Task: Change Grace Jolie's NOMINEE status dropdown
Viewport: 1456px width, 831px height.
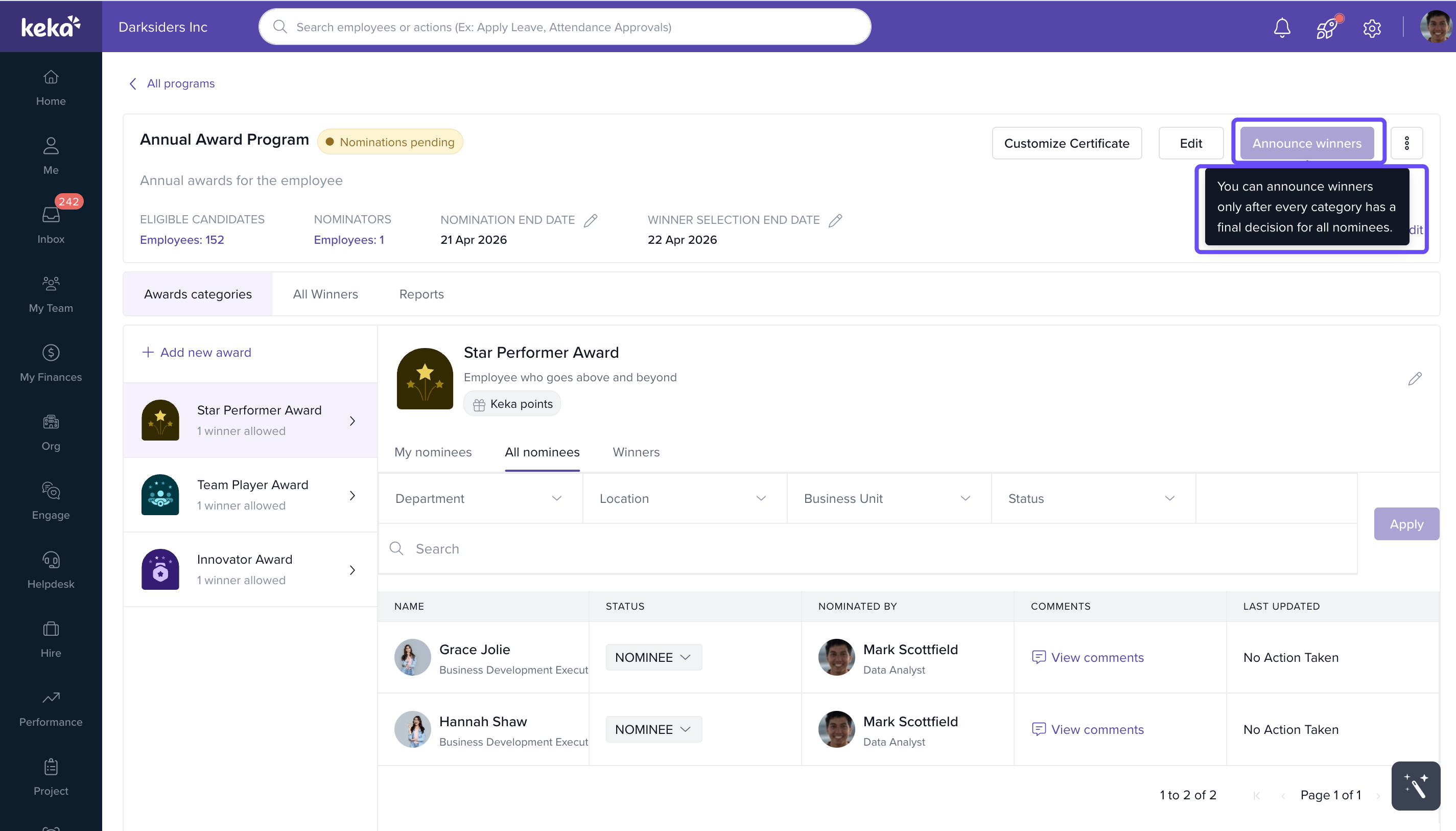Action: [653, 658]
